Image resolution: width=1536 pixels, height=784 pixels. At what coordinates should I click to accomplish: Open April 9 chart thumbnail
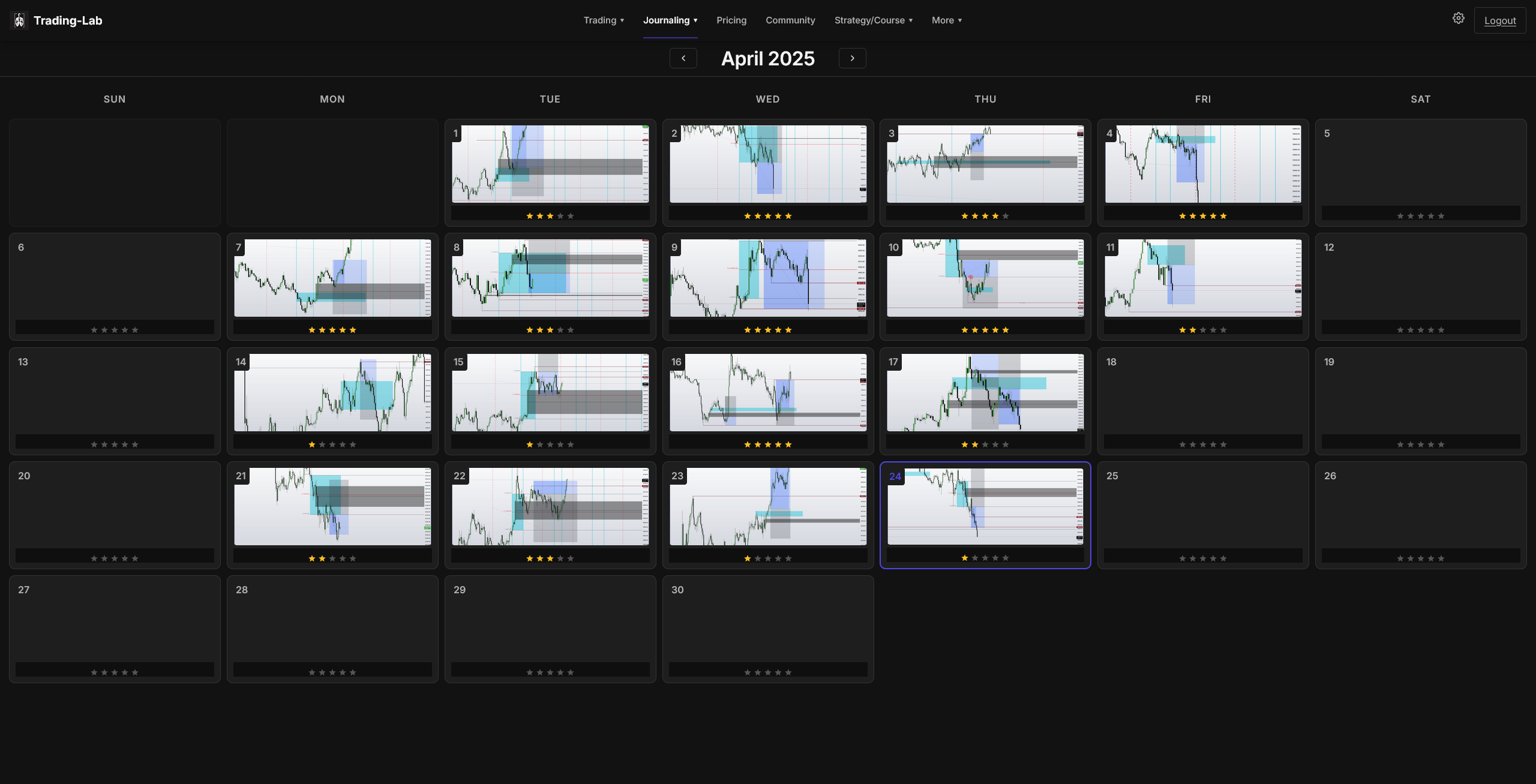[x=768, y=278]
